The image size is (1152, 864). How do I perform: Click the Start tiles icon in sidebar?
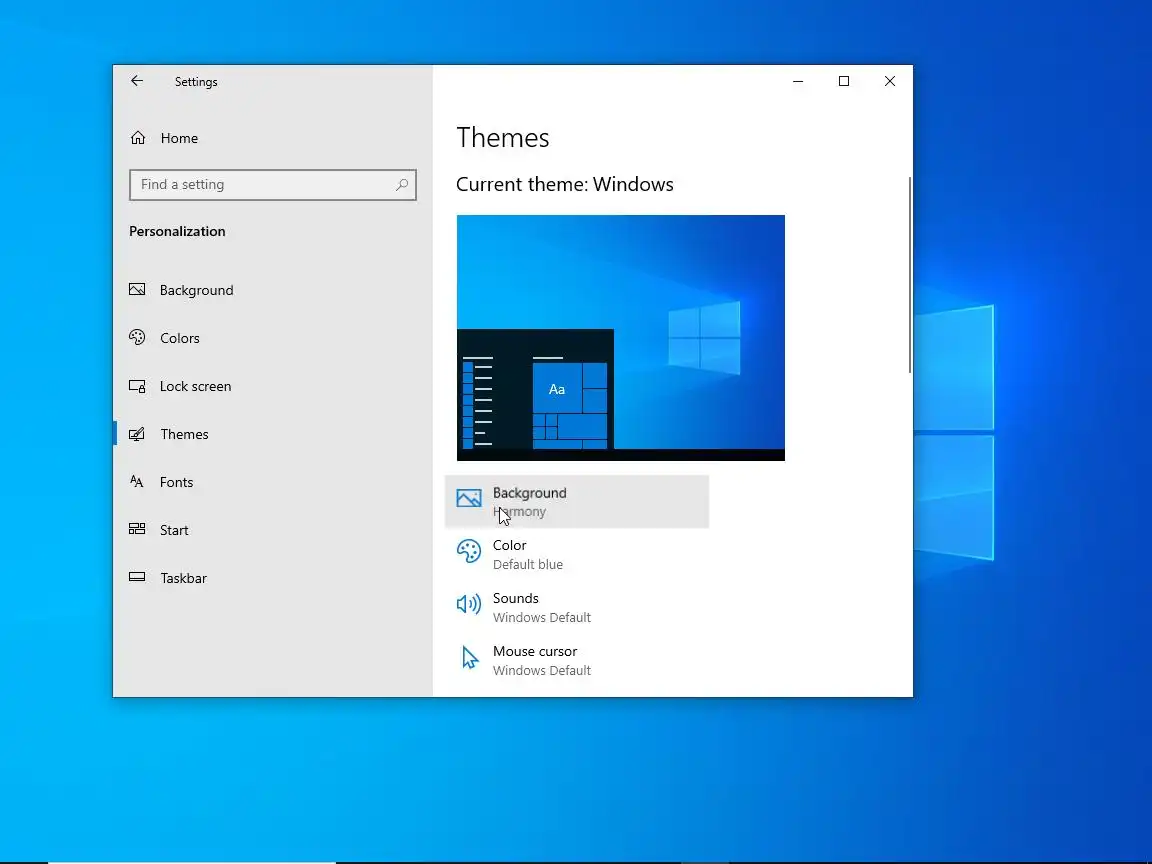[137, 529]
